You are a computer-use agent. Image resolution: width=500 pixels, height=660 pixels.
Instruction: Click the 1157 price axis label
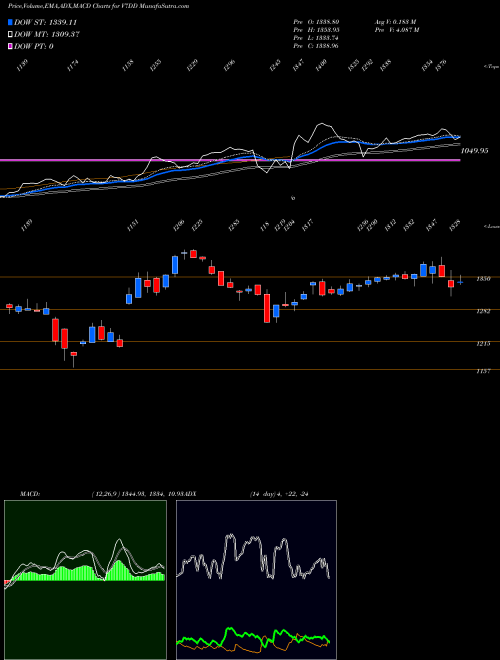483,371
